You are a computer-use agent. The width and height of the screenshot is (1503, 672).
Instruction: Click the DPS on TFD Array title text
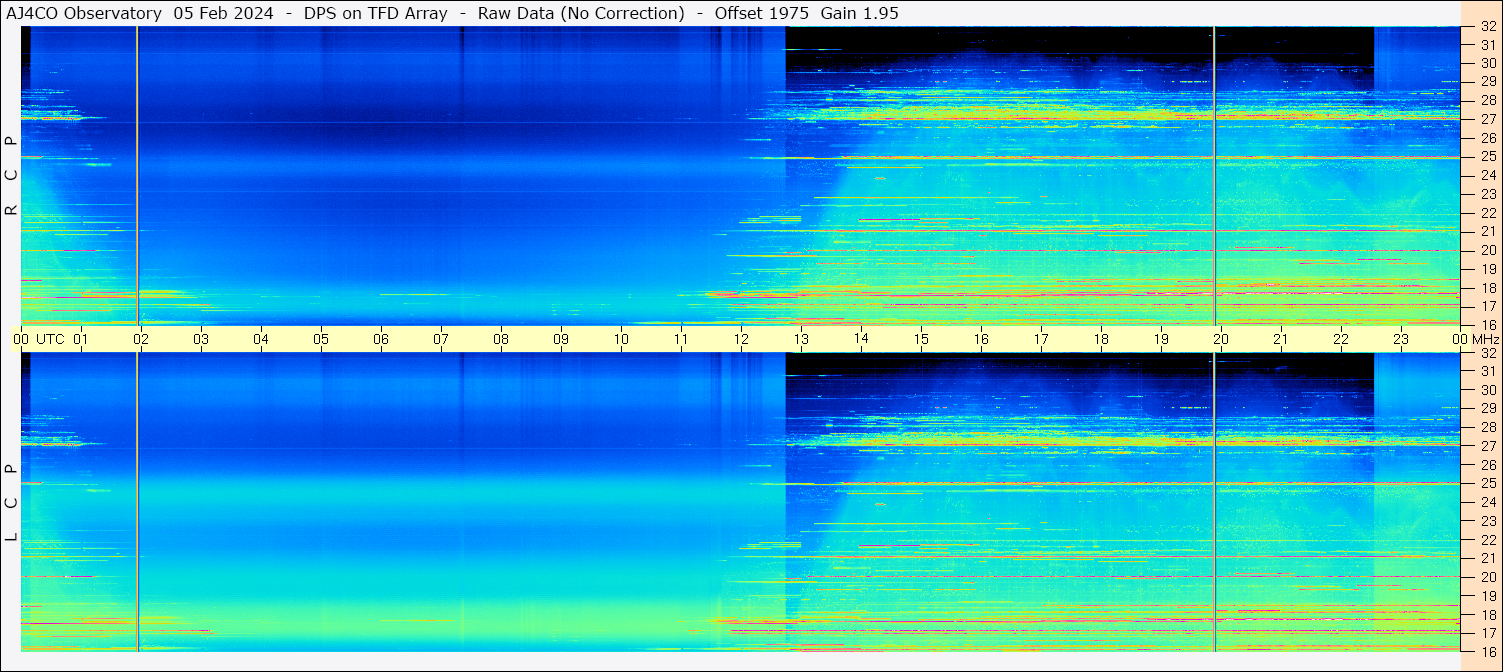[375, 13]
